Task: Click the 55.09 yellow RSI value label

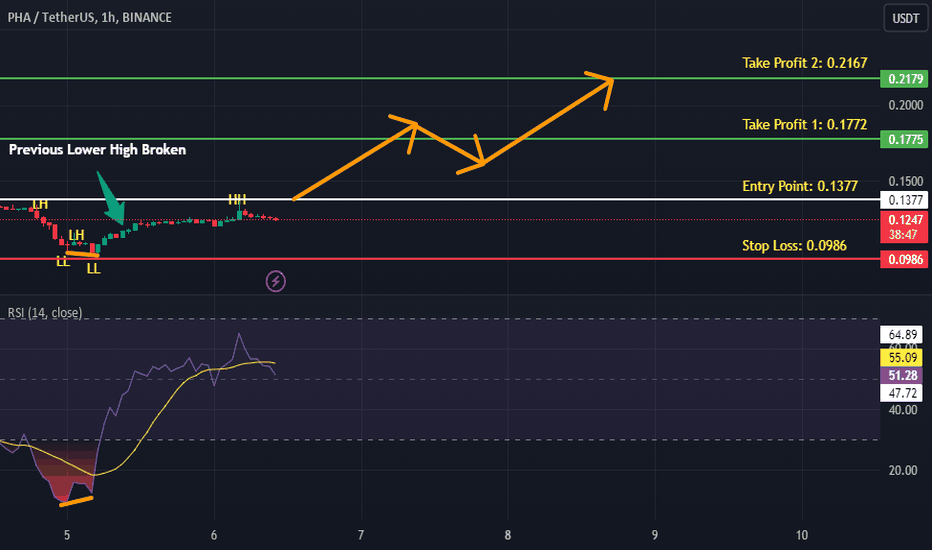Action: [x=902, y=357]
